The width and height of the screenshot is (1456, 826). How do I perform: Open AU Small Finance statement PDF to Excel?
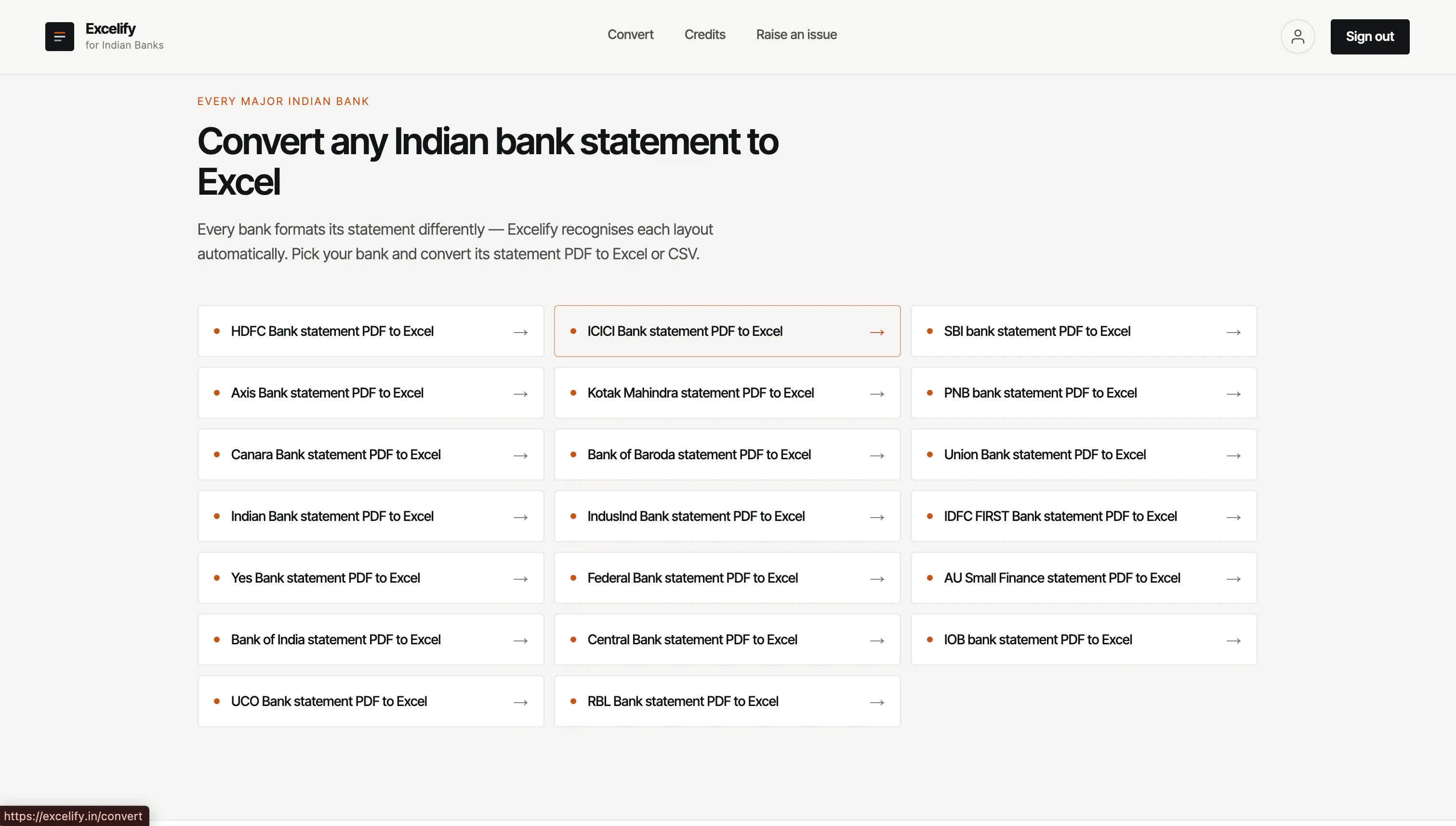(x=1084, y=577)
